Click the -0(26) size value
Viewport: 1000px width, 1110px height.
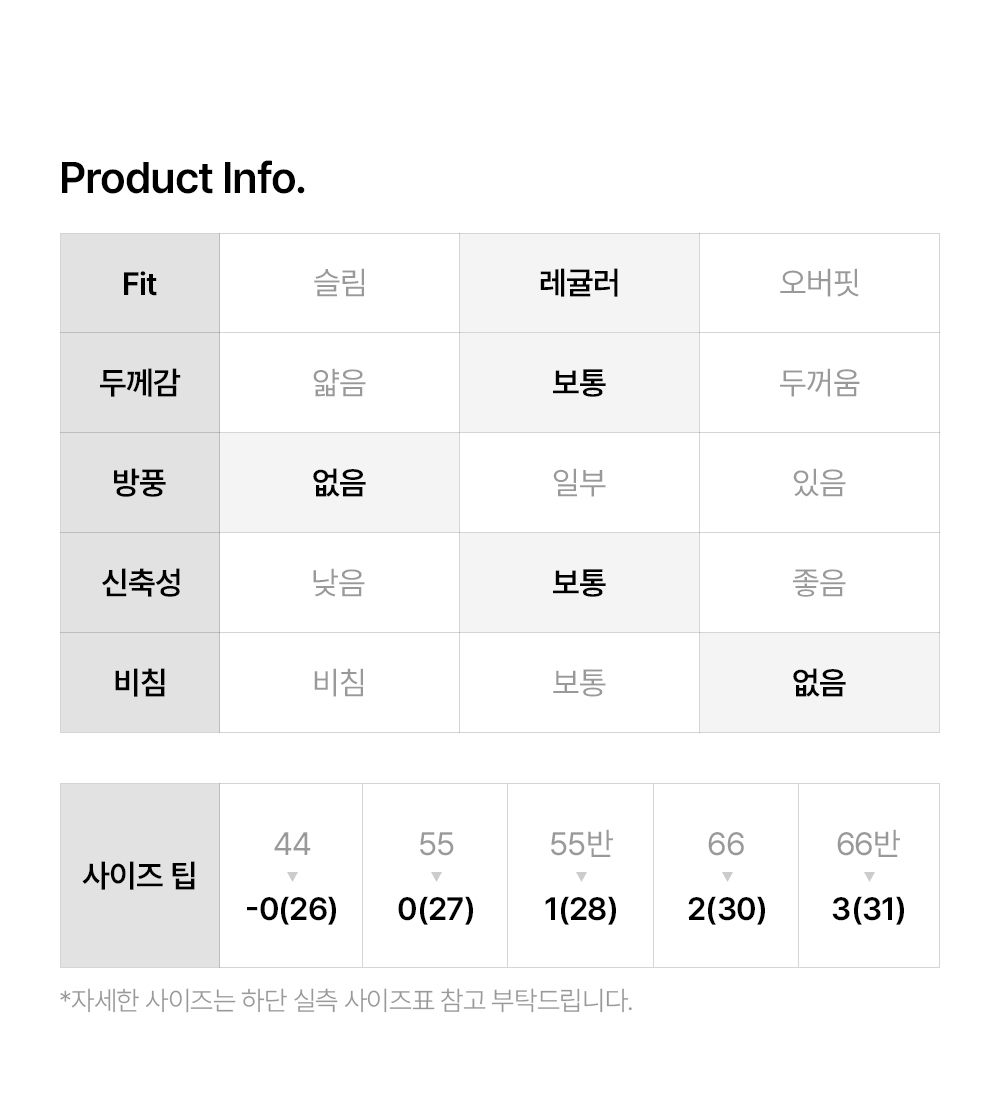pos(292,910)
